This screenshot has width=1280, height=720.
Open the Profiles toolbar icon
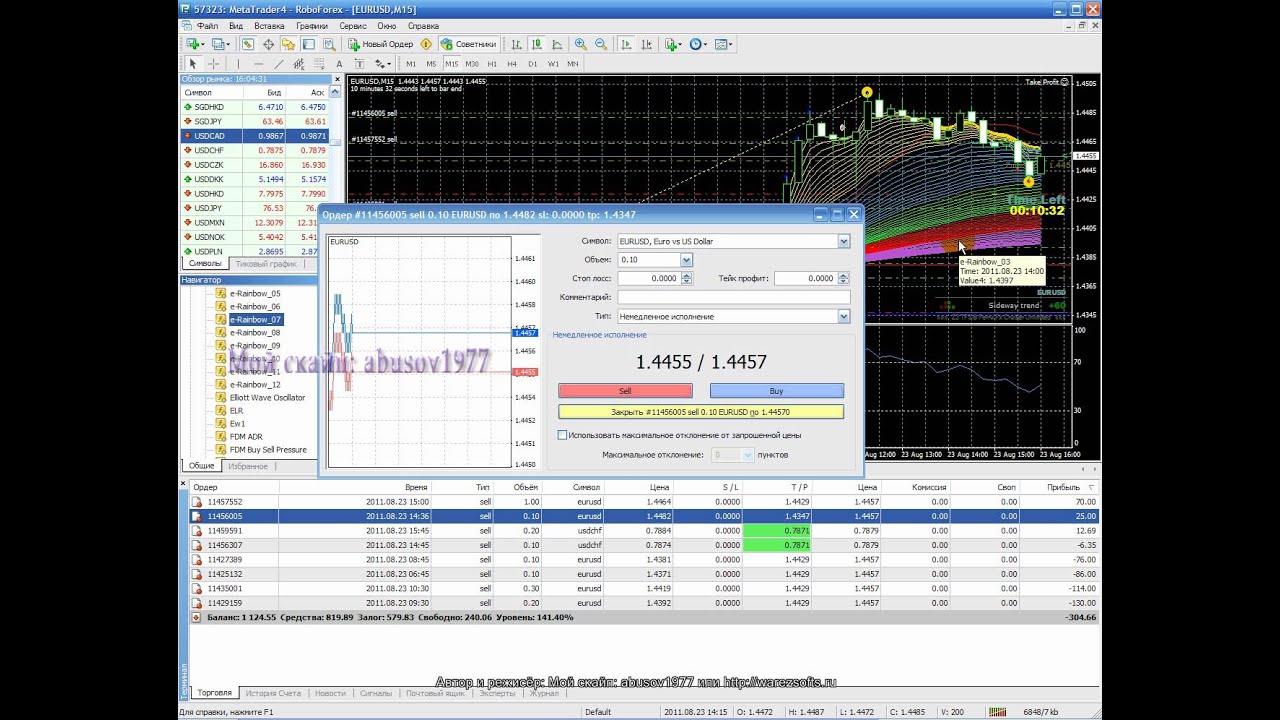[220, 44]
